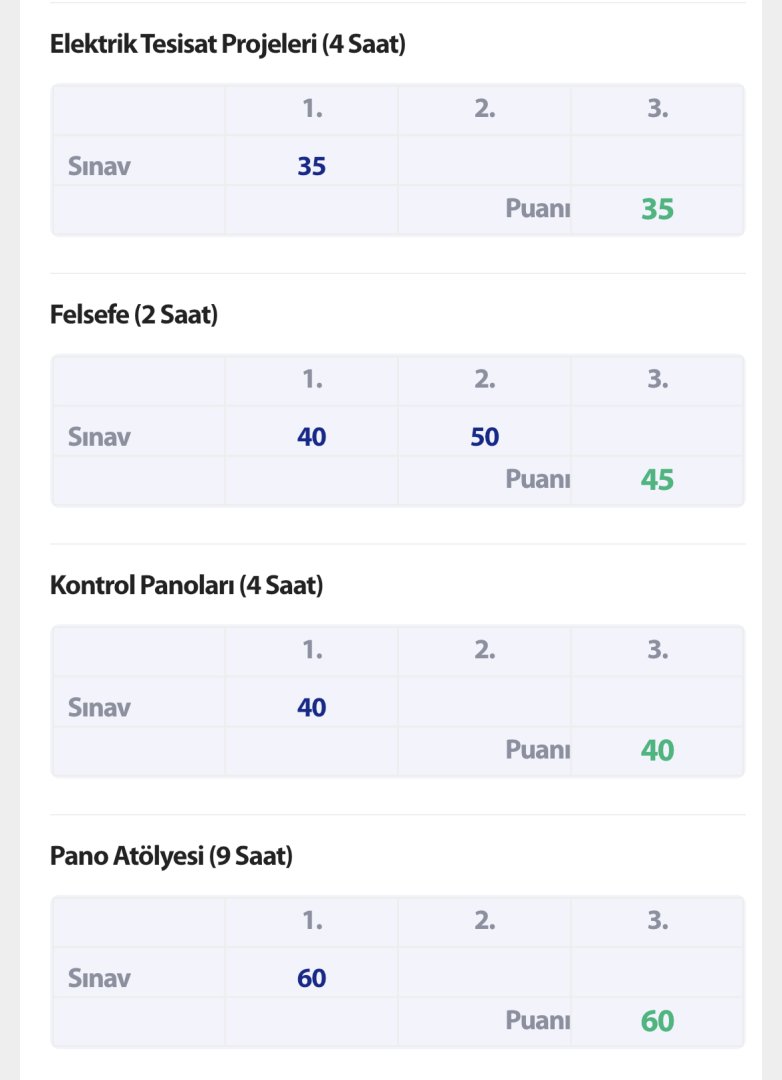Click column header 1. in Elektrik Tesisat table
Screen dimensions: 782x1080
312,109
